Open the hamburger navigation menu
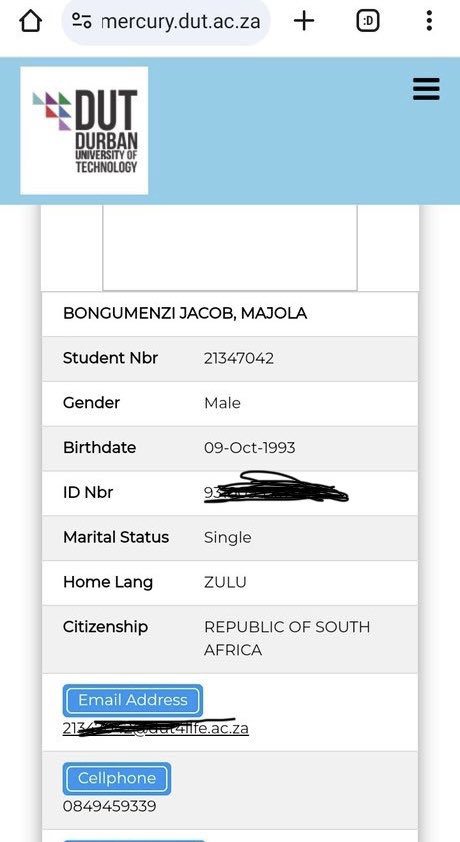Viewport: 460px width, 842px height. [x=426, y=89]
